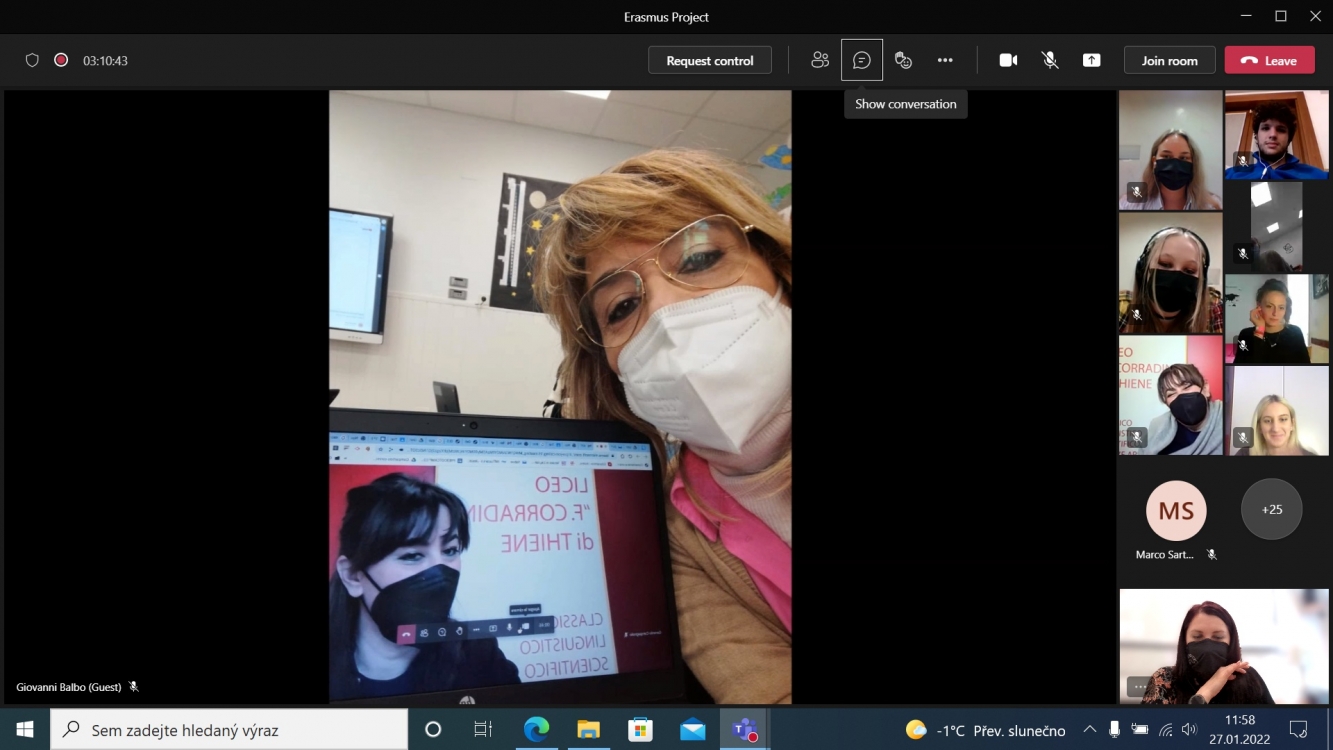The image size is (1333, 750).
Task: Open the reactions and raise hand icon
Action: coord(904,60)
